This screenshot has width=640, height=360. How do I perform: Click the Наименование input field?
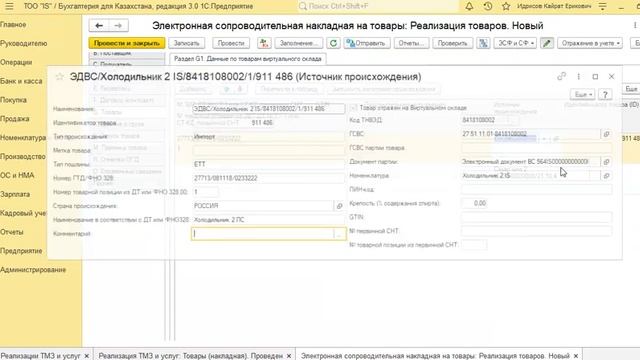pos(268,109)
